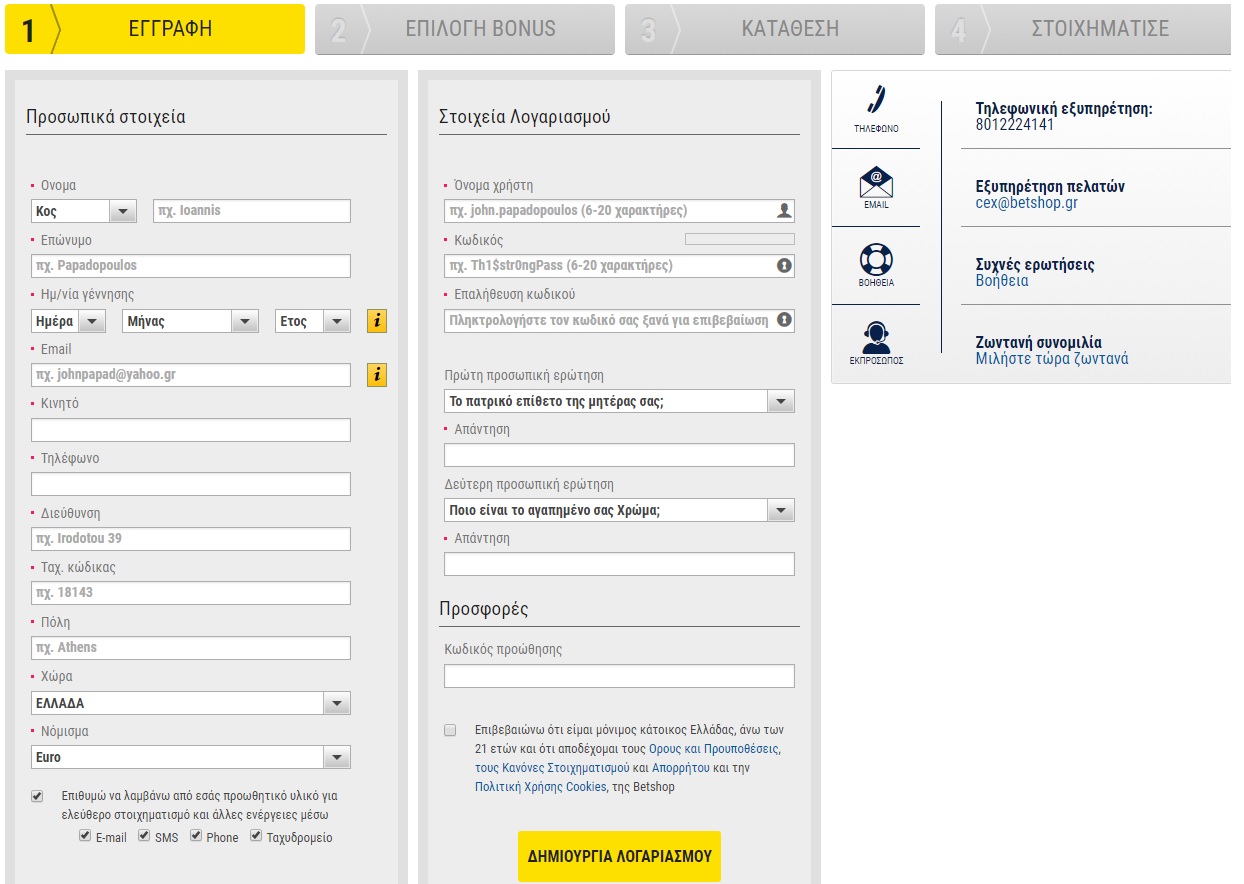Click the headset agent icon
This screenshot has width=1244, height=884.
pos(876,337)
